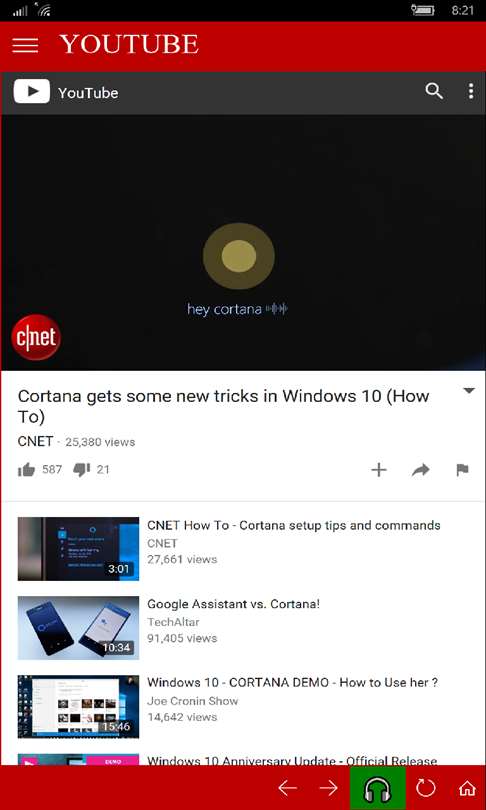Reload the page with refresh icon
The height and width of the screenshot is (810, 486).
426,788
